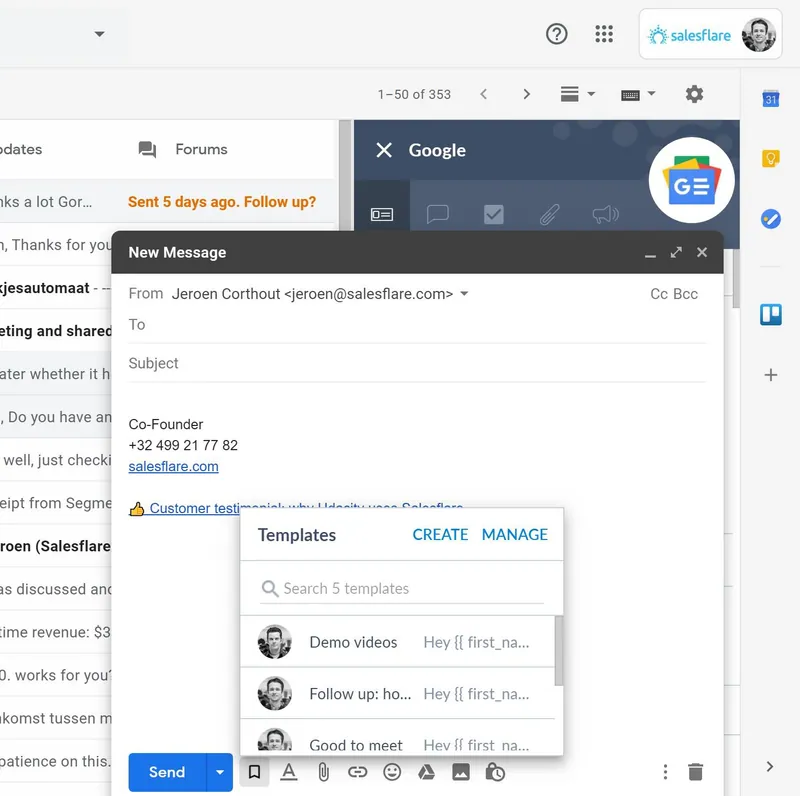Open Google Keep in side panel
800x796 pixels.
point(770,159)
